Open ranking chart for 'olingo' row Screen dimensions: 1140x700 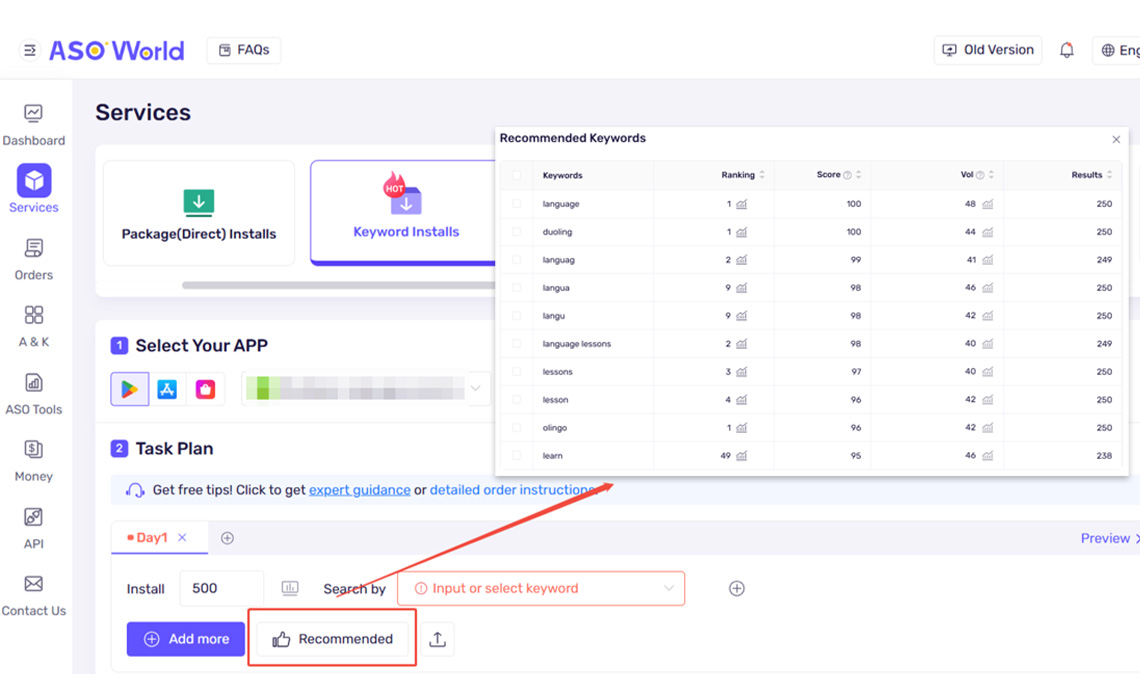(x=742, y=428)
